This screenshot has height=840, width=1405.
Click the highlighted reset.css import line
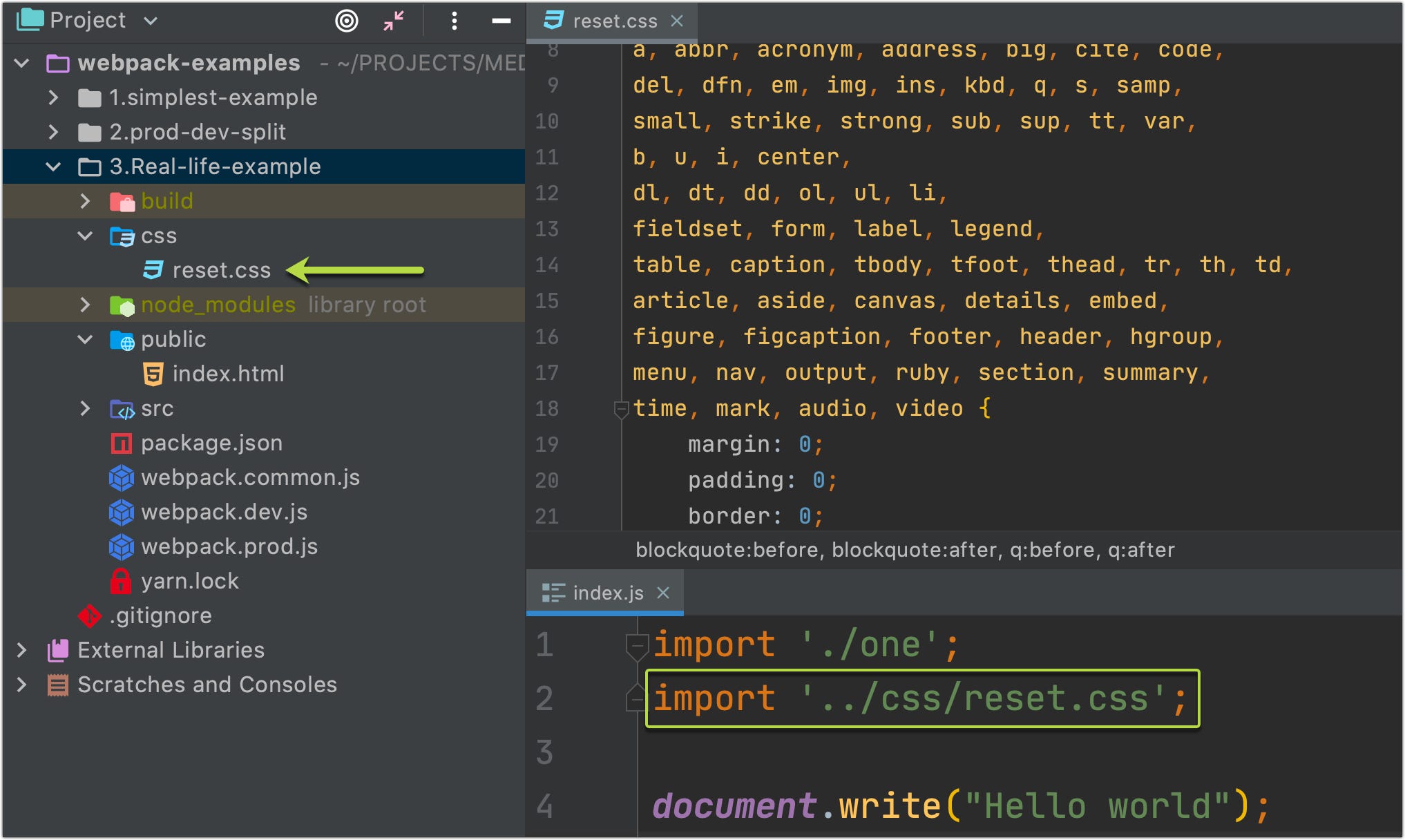tap(921, 698)
